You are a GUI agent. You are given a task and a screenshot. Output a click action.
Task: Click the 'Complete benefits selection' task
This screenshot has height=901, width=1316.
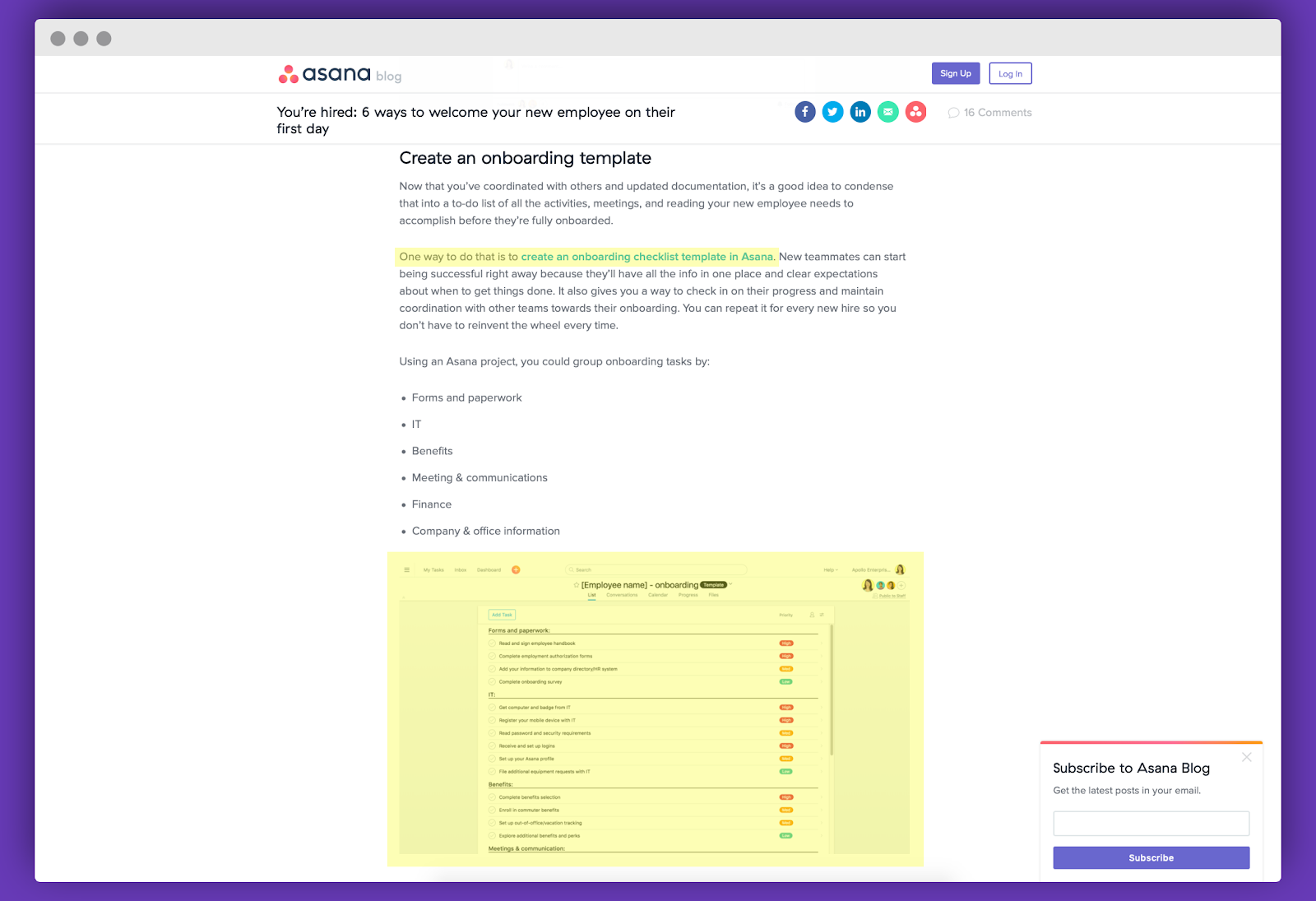coord(530,797)
